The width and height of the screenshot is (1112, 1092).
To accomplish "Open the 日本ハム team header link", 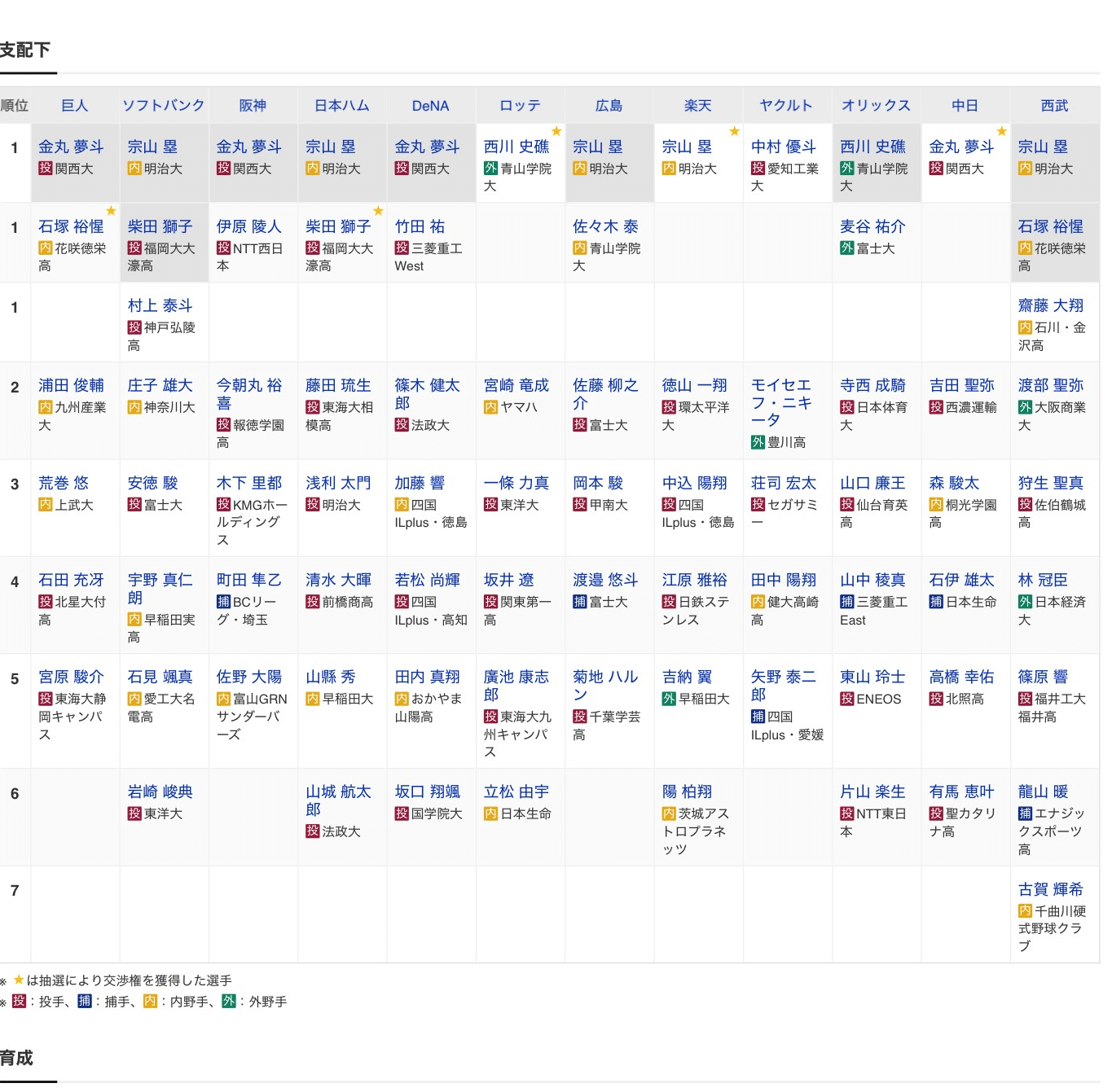I will click(342, 106).
